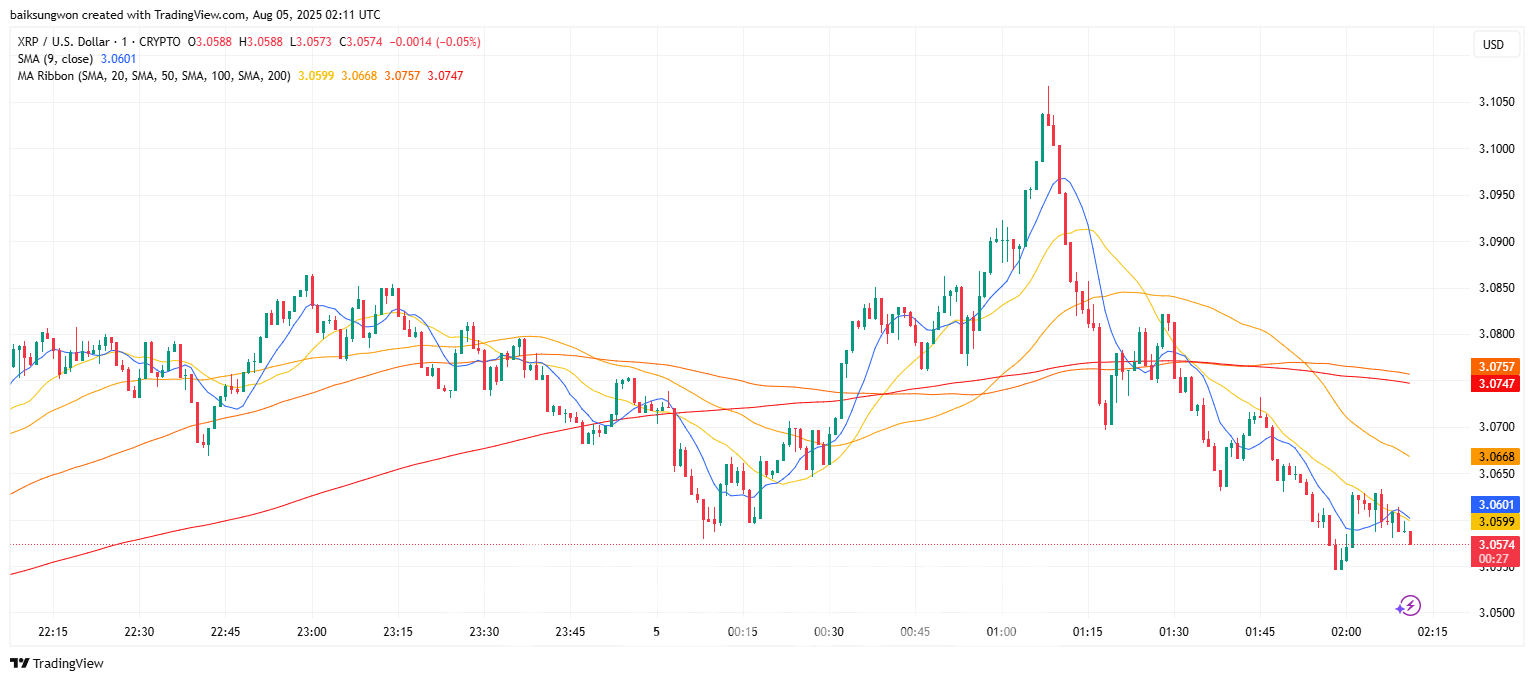Click the 23:00 time axis marker
The height and width of the screenshot is (681, 1534).
click(312, 632)
